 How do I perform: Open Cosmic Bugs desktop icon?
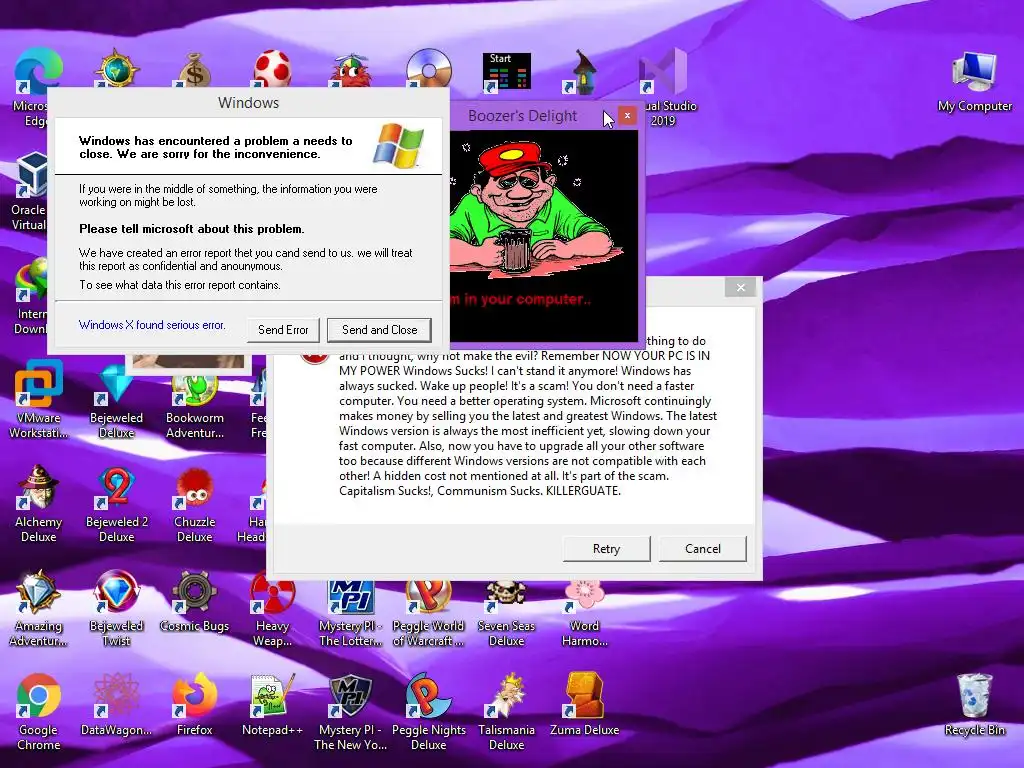coord(195,593)
